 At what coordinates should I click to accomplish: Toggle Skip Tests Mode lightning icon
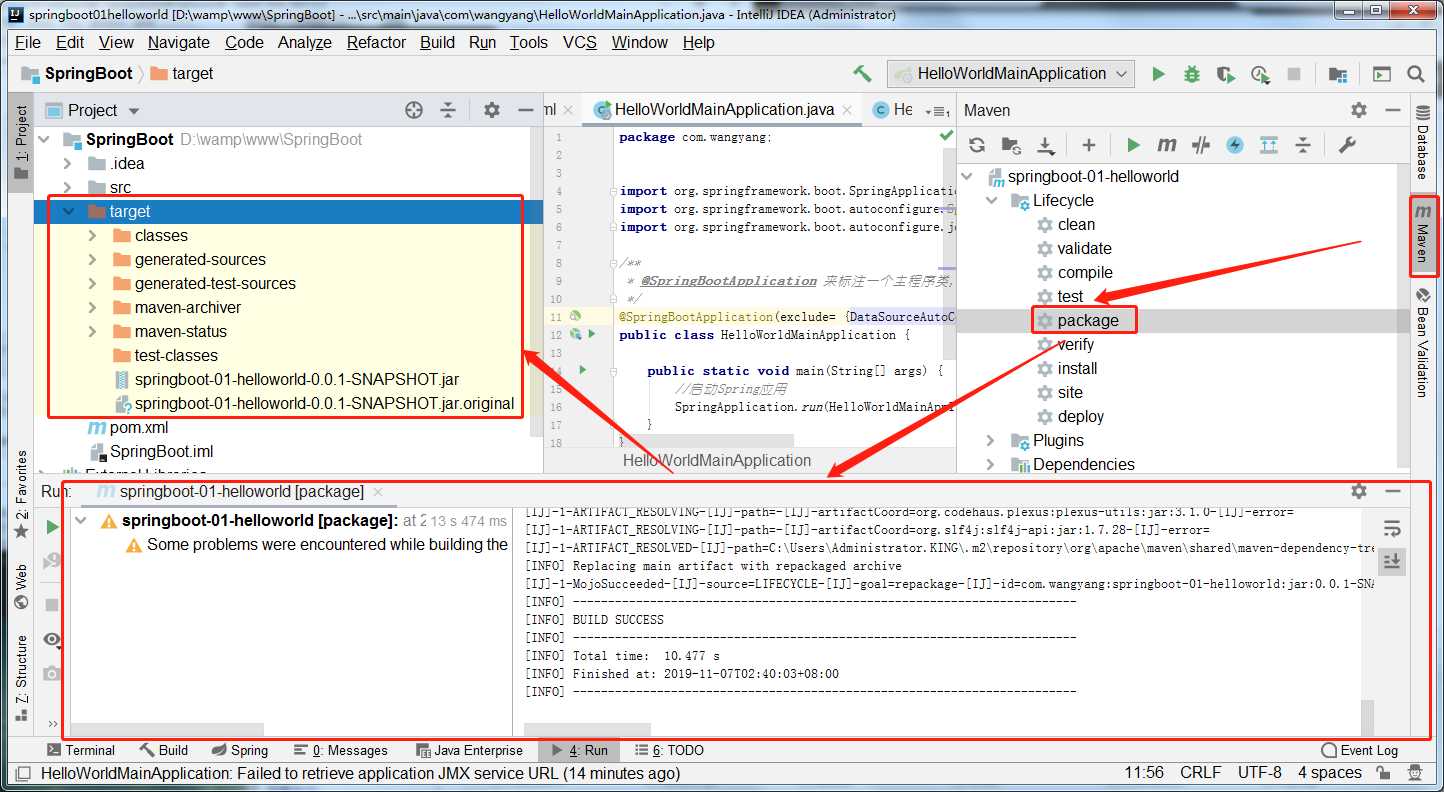pyautogui.click(x=1235, y=145)
